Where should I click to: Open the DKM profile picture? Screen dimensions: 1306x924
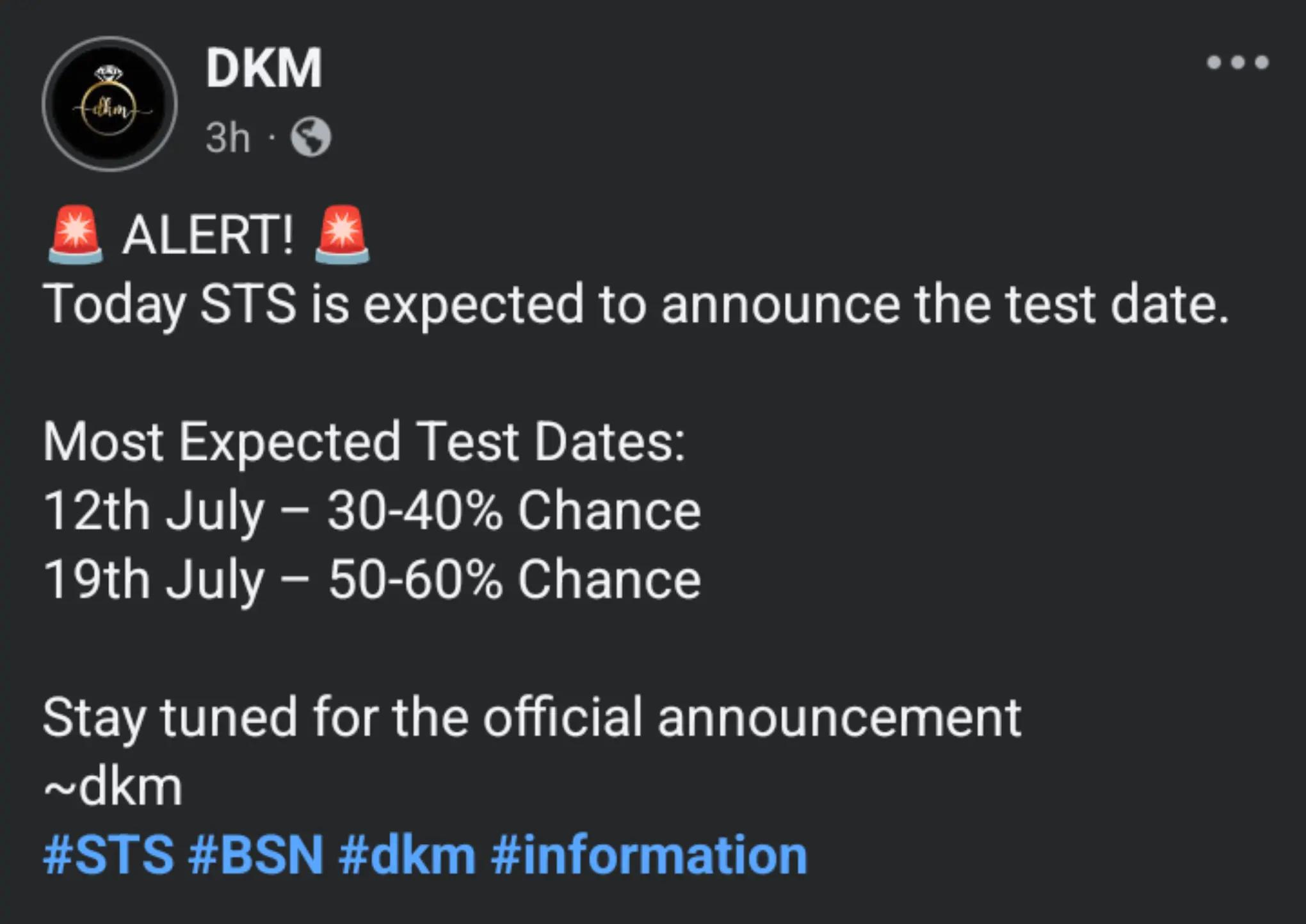109,104
